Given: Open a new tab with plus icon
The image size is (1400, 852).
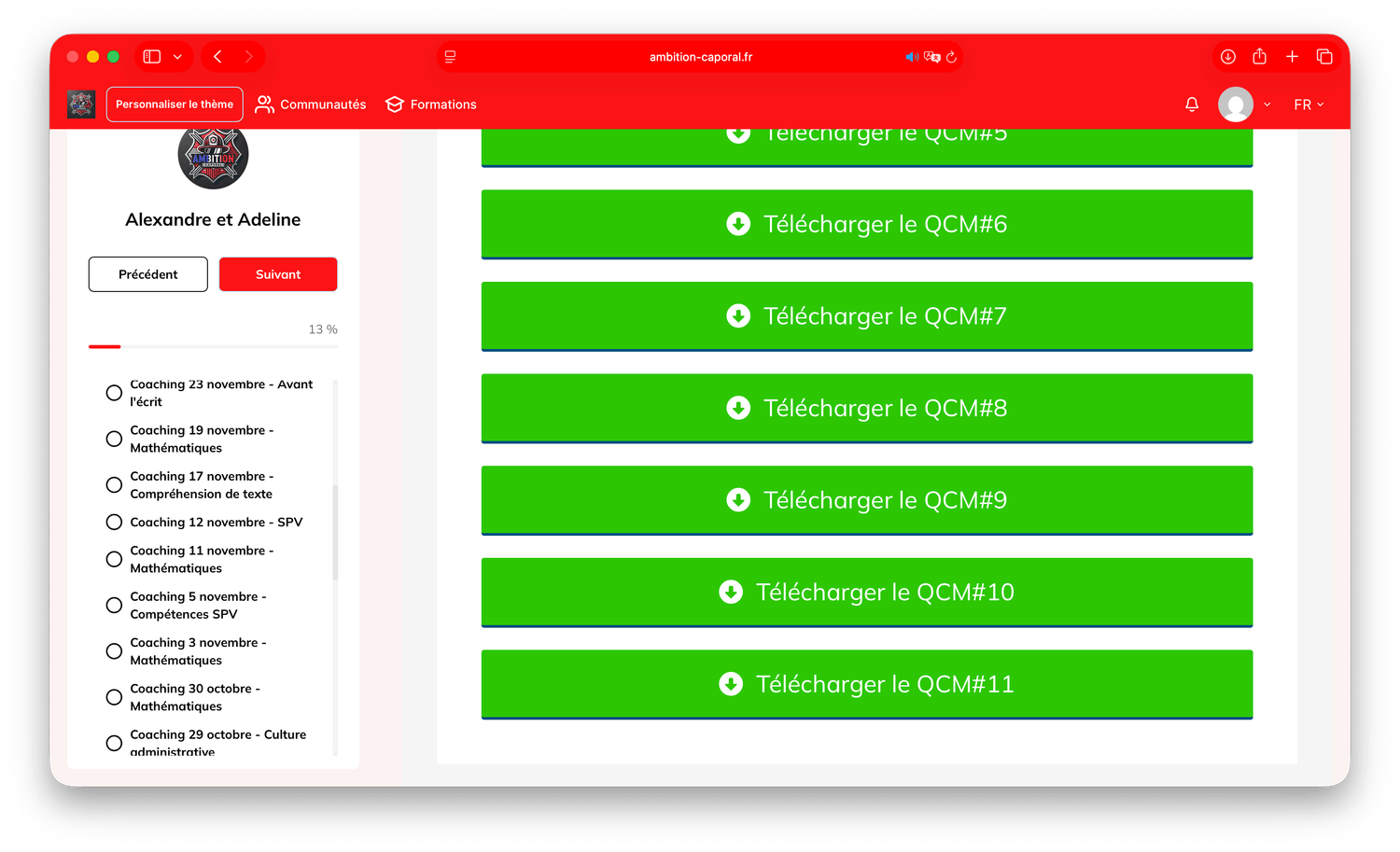Looking at the screenshot, I should 1292,57.
